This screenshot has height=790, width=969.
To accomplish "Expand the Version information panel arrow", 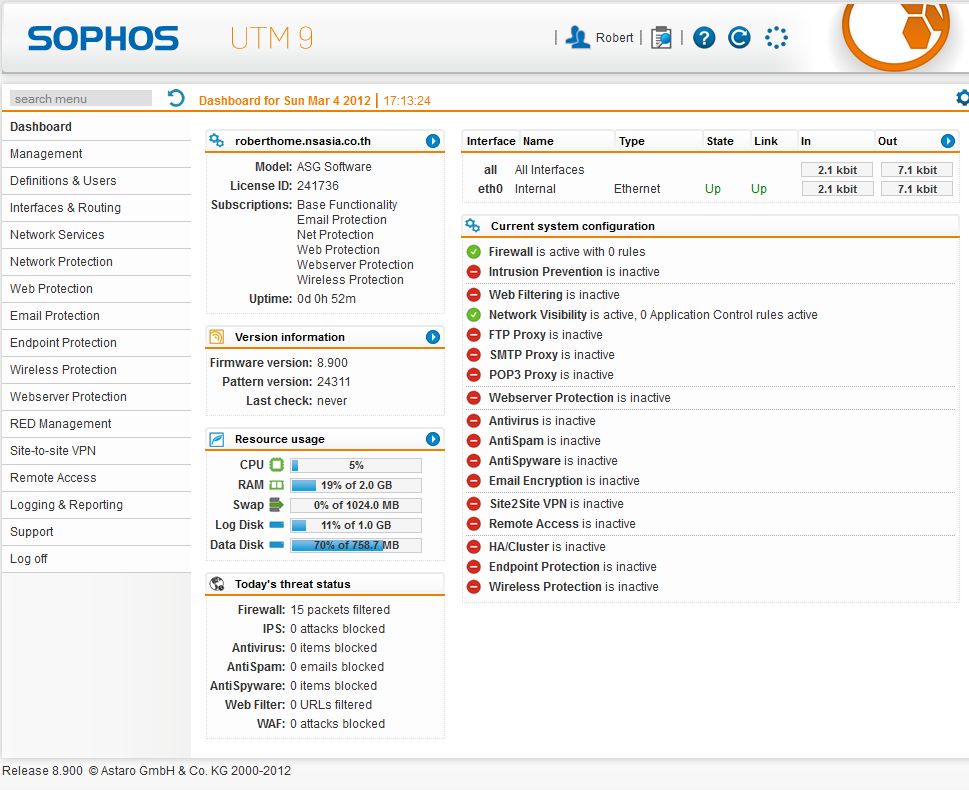I will coord(433,337).
